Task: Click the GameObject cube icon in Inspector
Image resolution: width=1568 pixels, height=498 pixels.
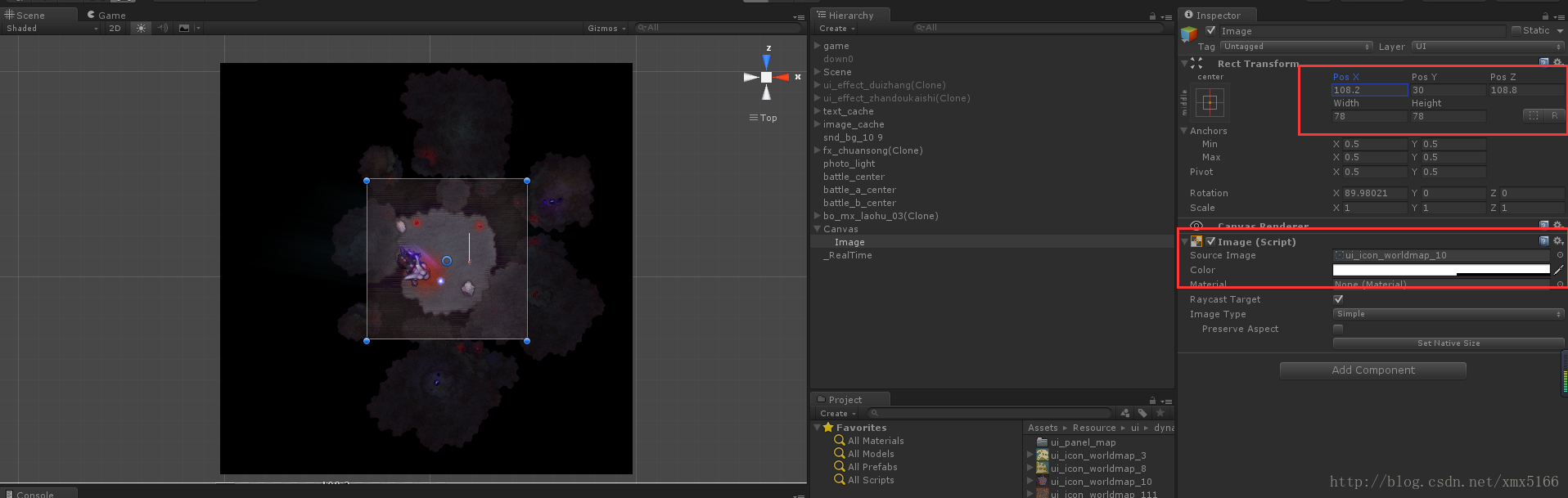Action: coord(1189,34)
